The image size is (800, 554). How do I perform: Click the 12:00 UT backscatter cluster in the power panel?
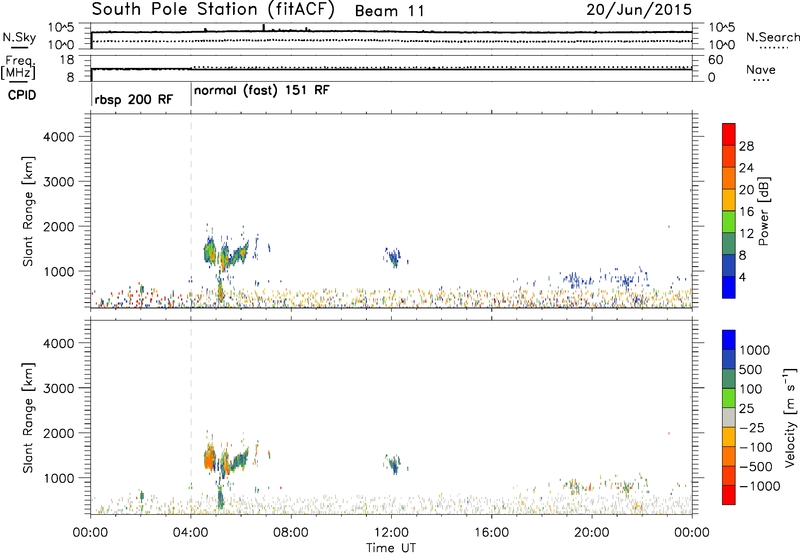(394, 257)
